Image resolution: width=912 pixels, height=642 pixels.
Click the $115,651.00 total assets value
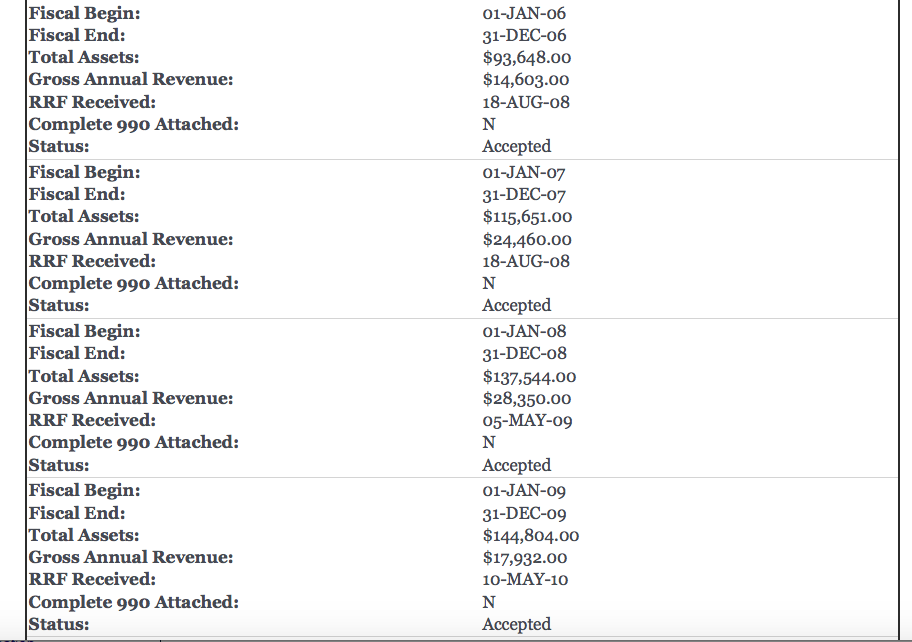point(527,217)
